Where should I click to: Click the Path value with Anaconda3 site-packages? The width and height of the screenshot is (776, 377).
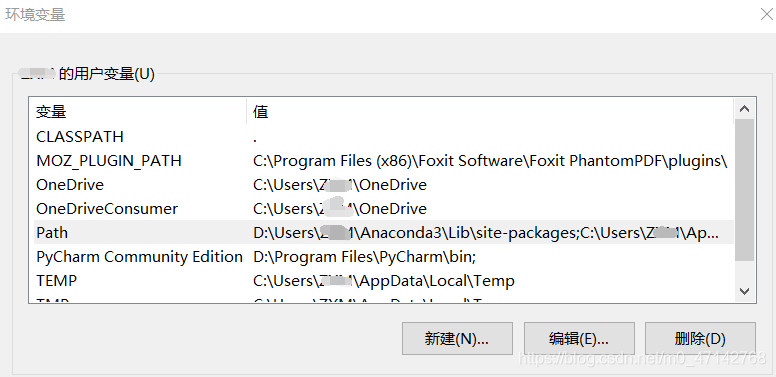pos(485,233)
